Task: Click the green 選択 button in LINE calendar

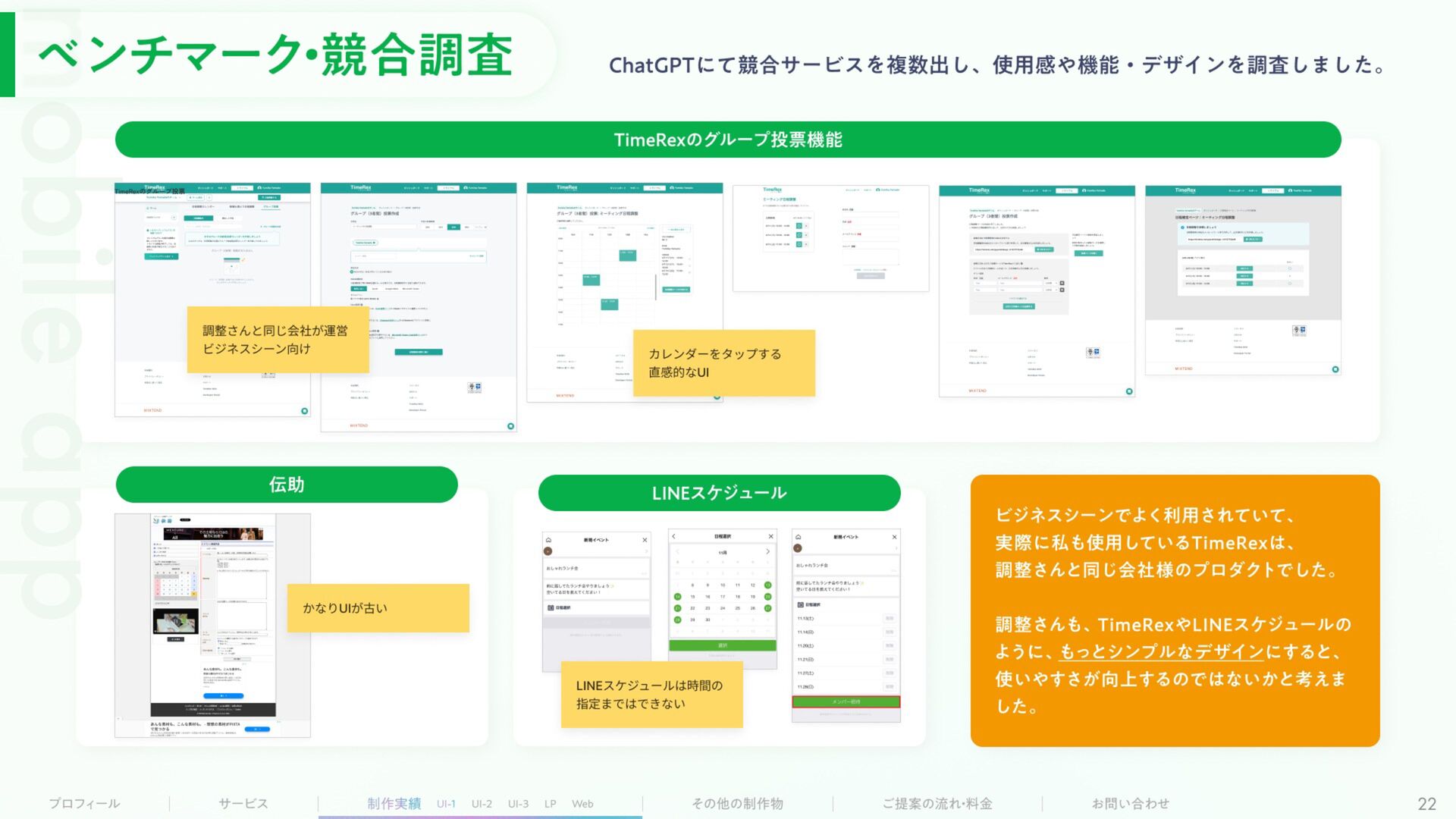Action: click(723, 645)
